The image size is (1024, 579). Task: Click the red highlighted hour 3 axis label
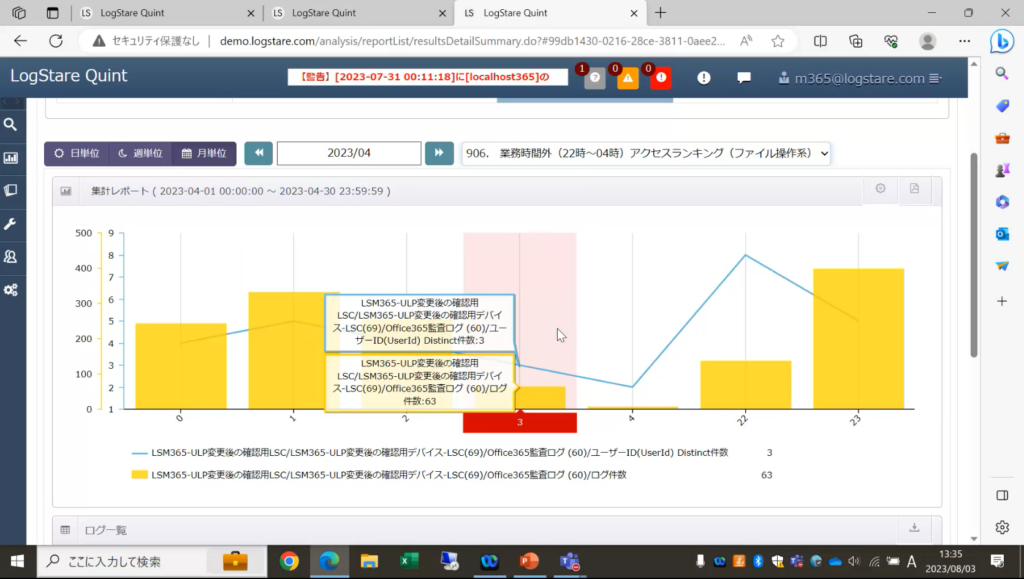(520, 422)
